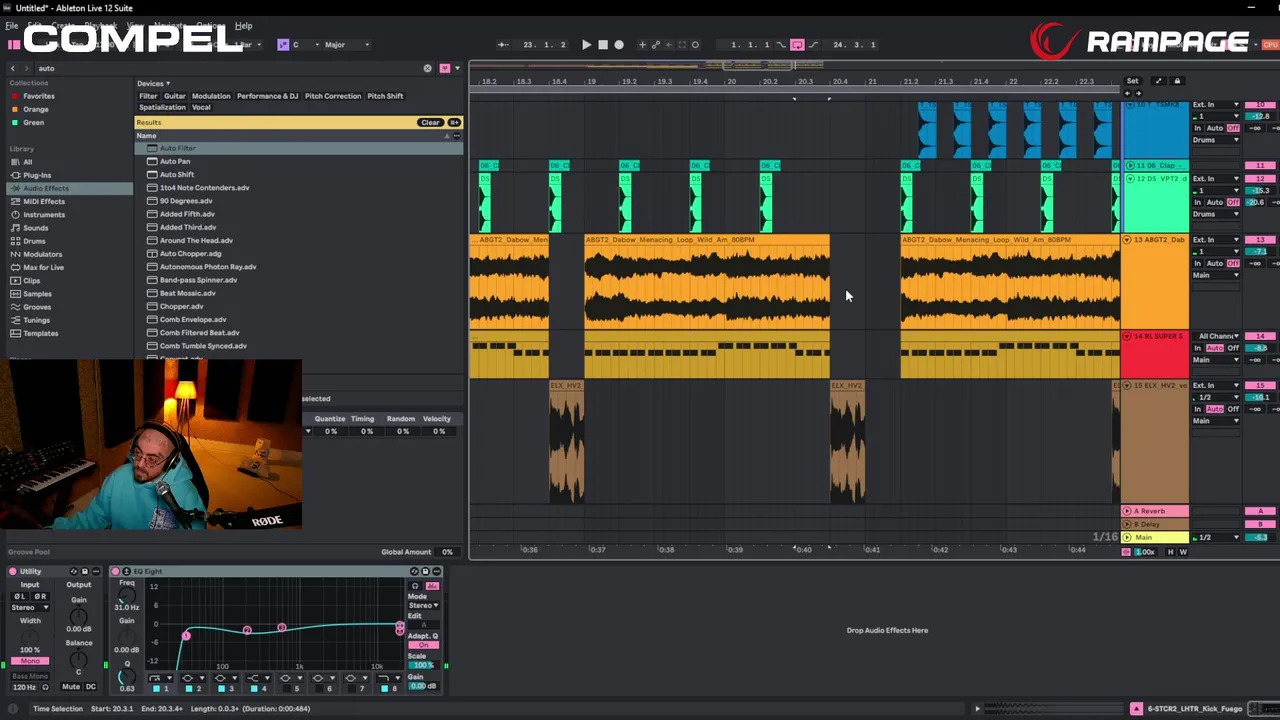Image resolution: width=1280 pixels, height=720 pixels.
Task: Toggle Follow playback button in transport
Action: [x=503, y=45]
